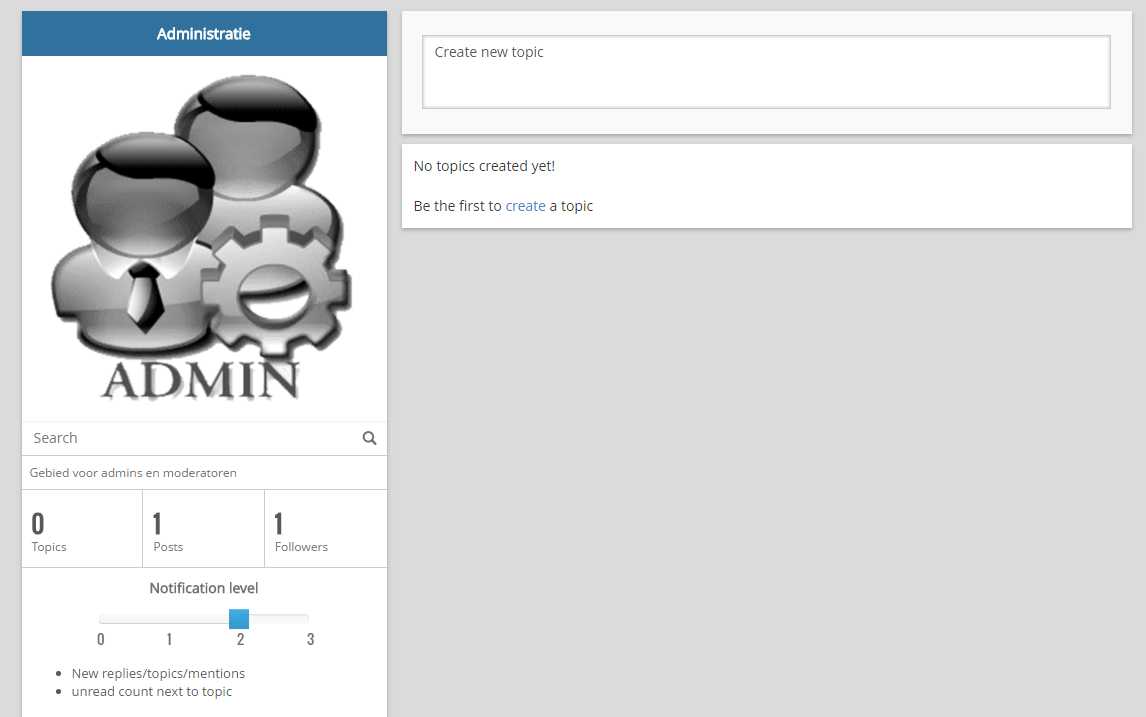Click the gear in the admin image
The height and width of the screenshot is (717, 1146).
(x=276, y=289)
